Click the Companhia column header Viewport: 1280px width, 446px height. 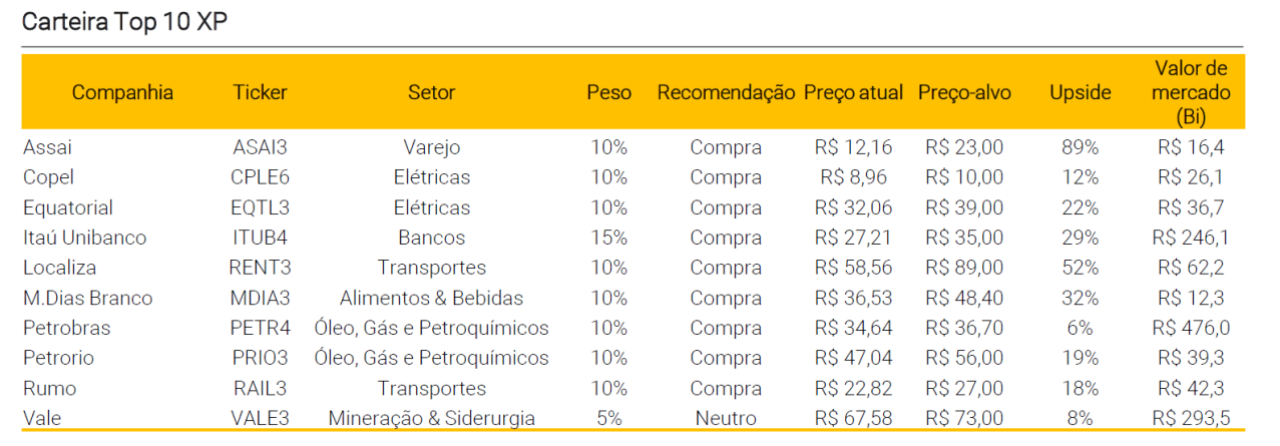tap(122, 93)
